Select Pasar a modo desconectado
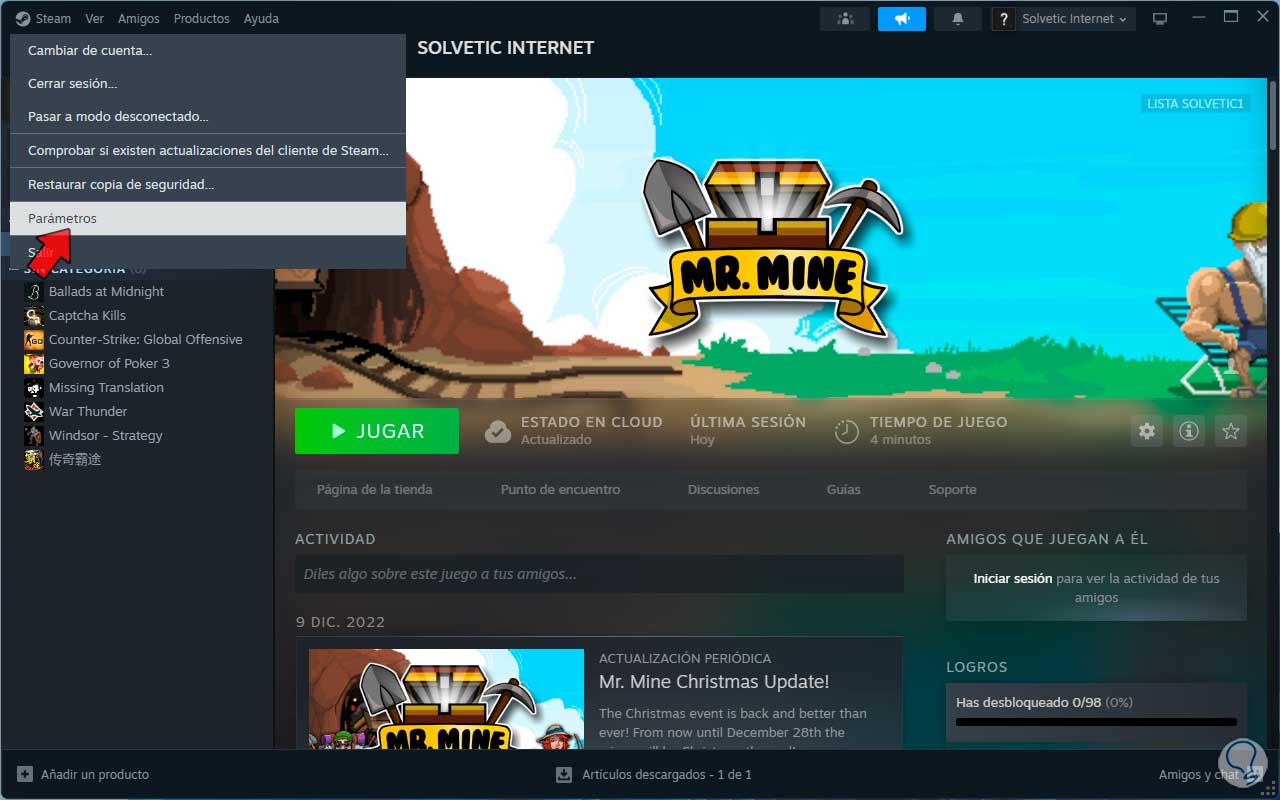 point(208,117)
